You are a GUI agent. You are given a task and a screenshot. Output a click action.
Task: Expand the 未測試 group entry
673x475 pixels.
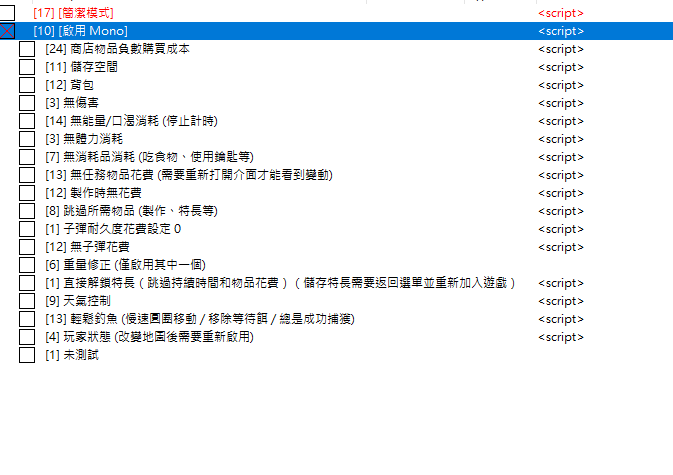click(27, 355)
